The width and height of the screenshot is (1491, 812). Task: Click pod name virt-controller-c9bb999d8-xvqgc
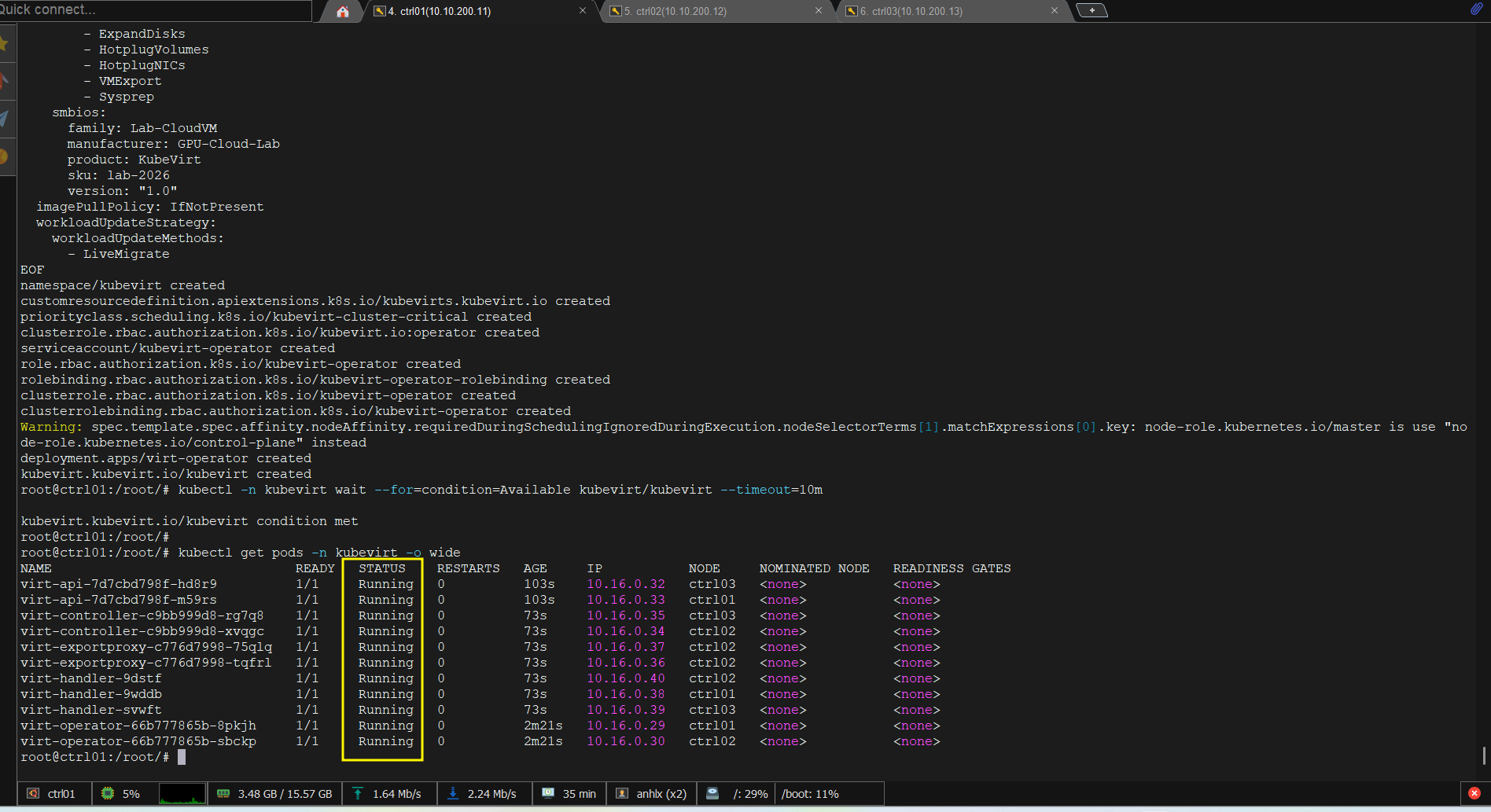click(142, 631)
